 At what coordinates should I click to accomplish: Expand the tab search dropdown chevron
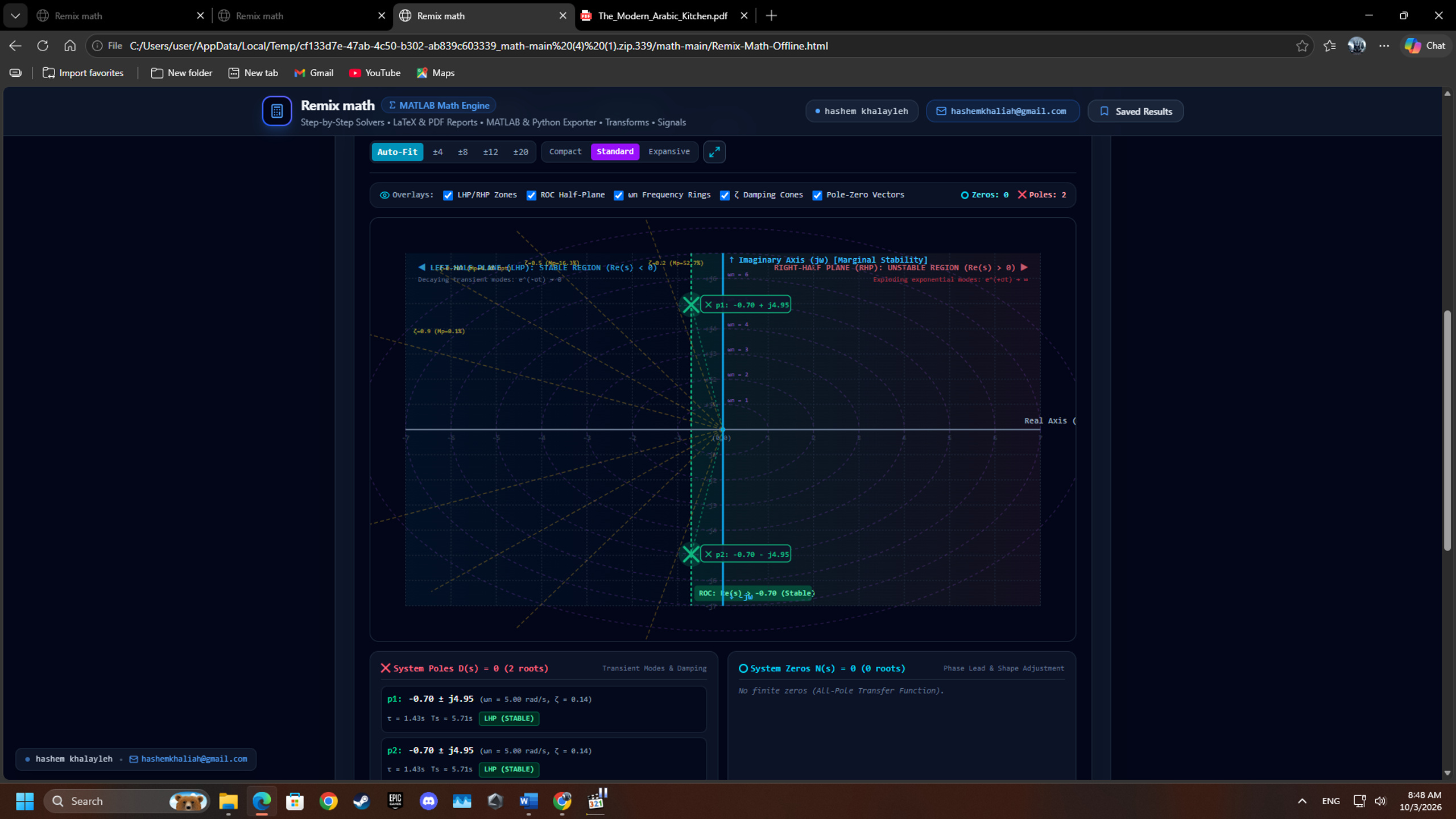tap(15, 16)
